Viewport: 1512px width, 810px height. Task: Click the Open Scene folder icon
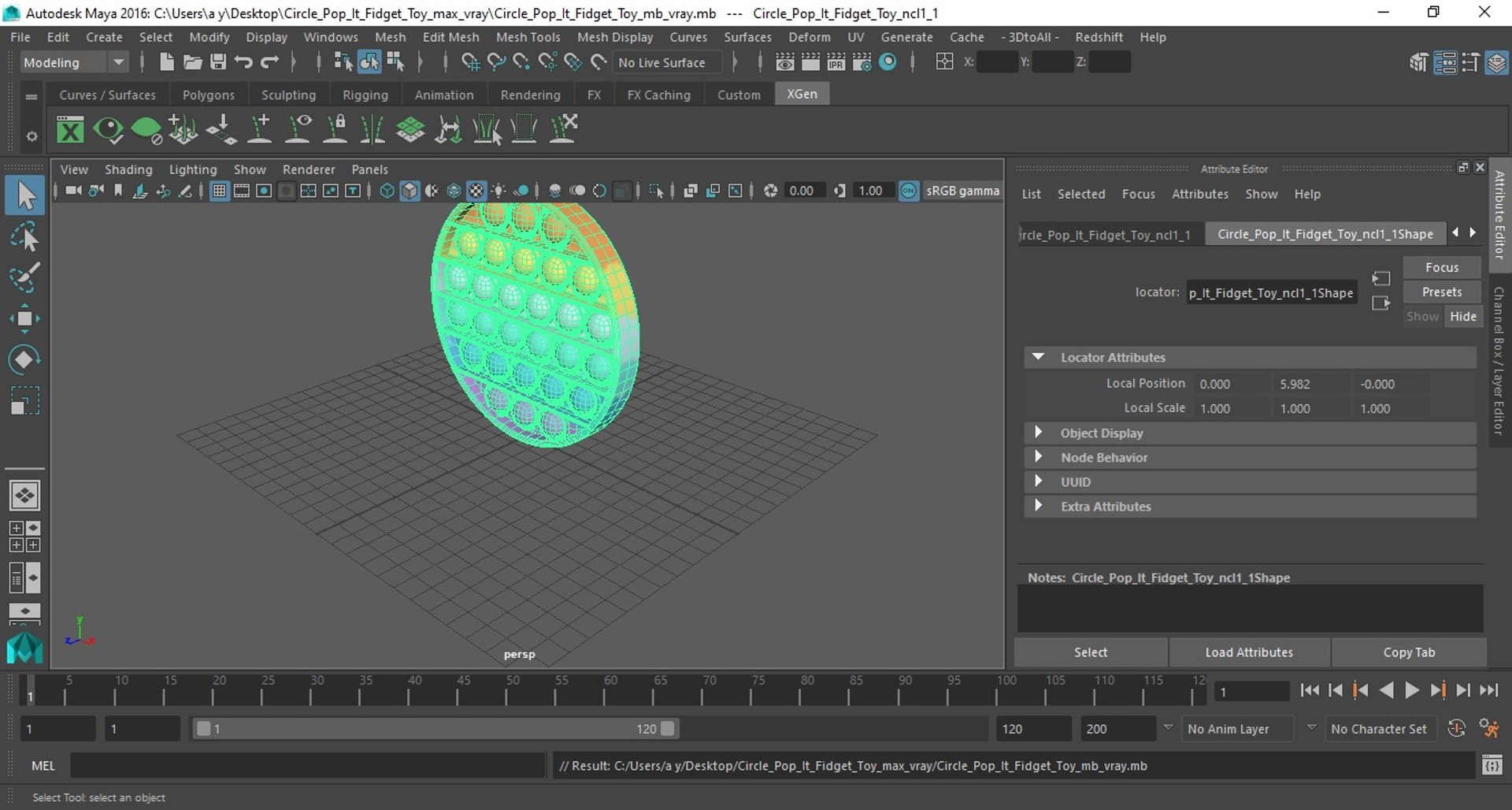click(192, 61)
